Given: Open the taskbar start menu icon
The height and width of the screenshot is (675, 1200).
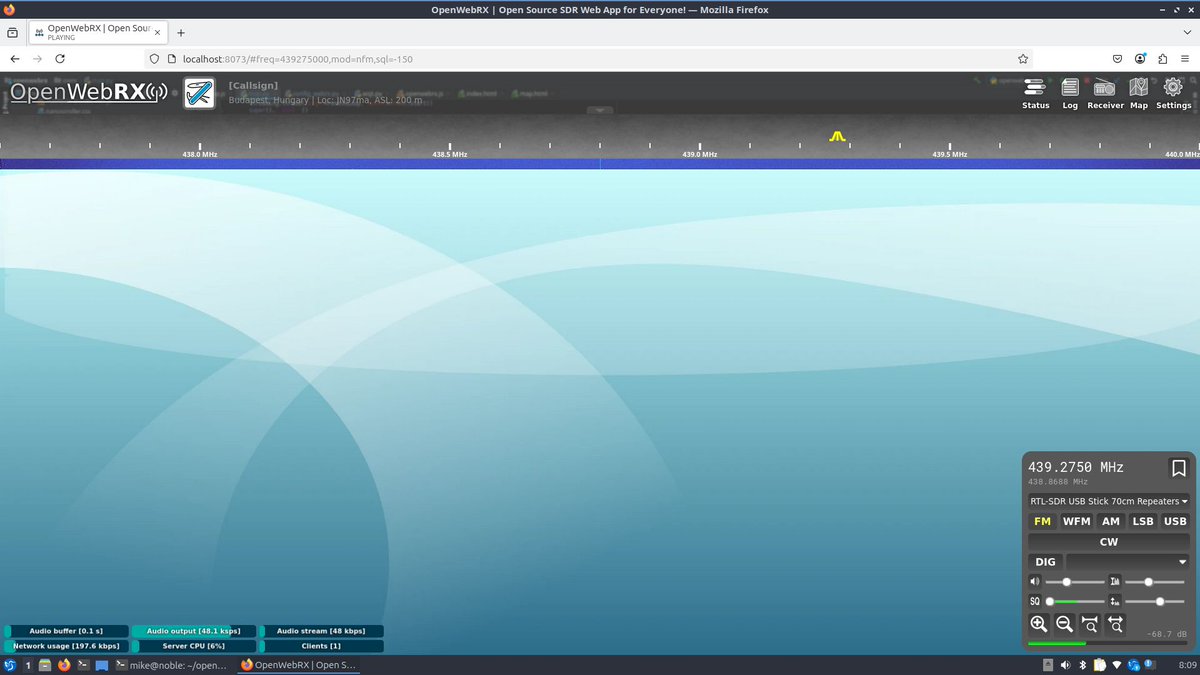Looking at the screenshot, I should tap(10, 665).
